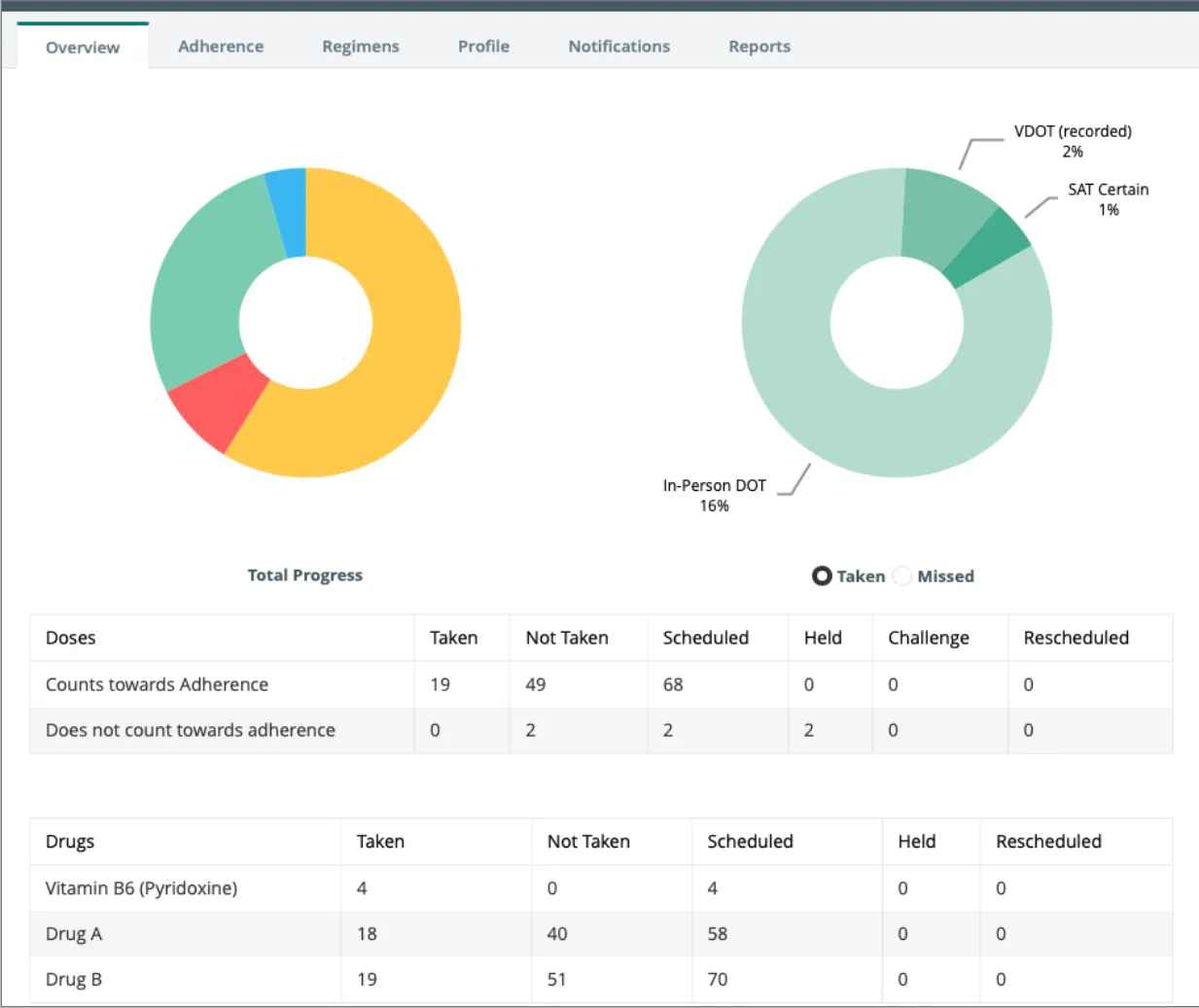Image resolution: width=1199 pixels, height=1008 pixels.
Task: Click Drug A Not Taken value 40
Action: [x=557, y=933]
